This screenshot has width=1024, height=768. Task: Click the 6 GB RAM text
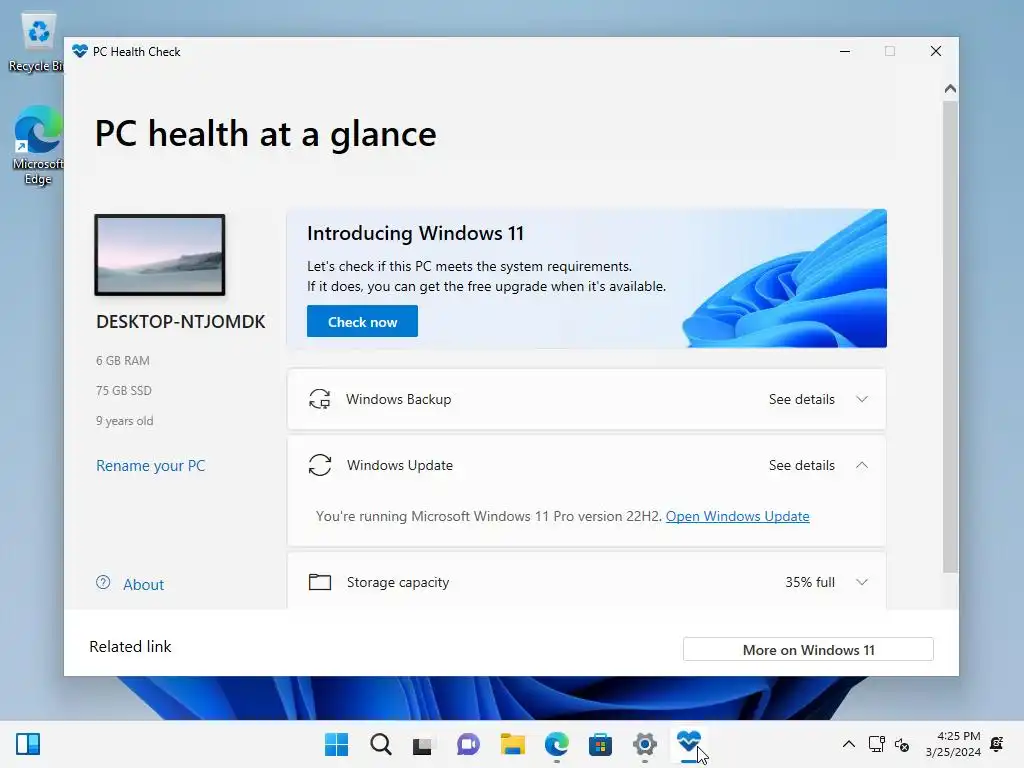tap(123, 360)
